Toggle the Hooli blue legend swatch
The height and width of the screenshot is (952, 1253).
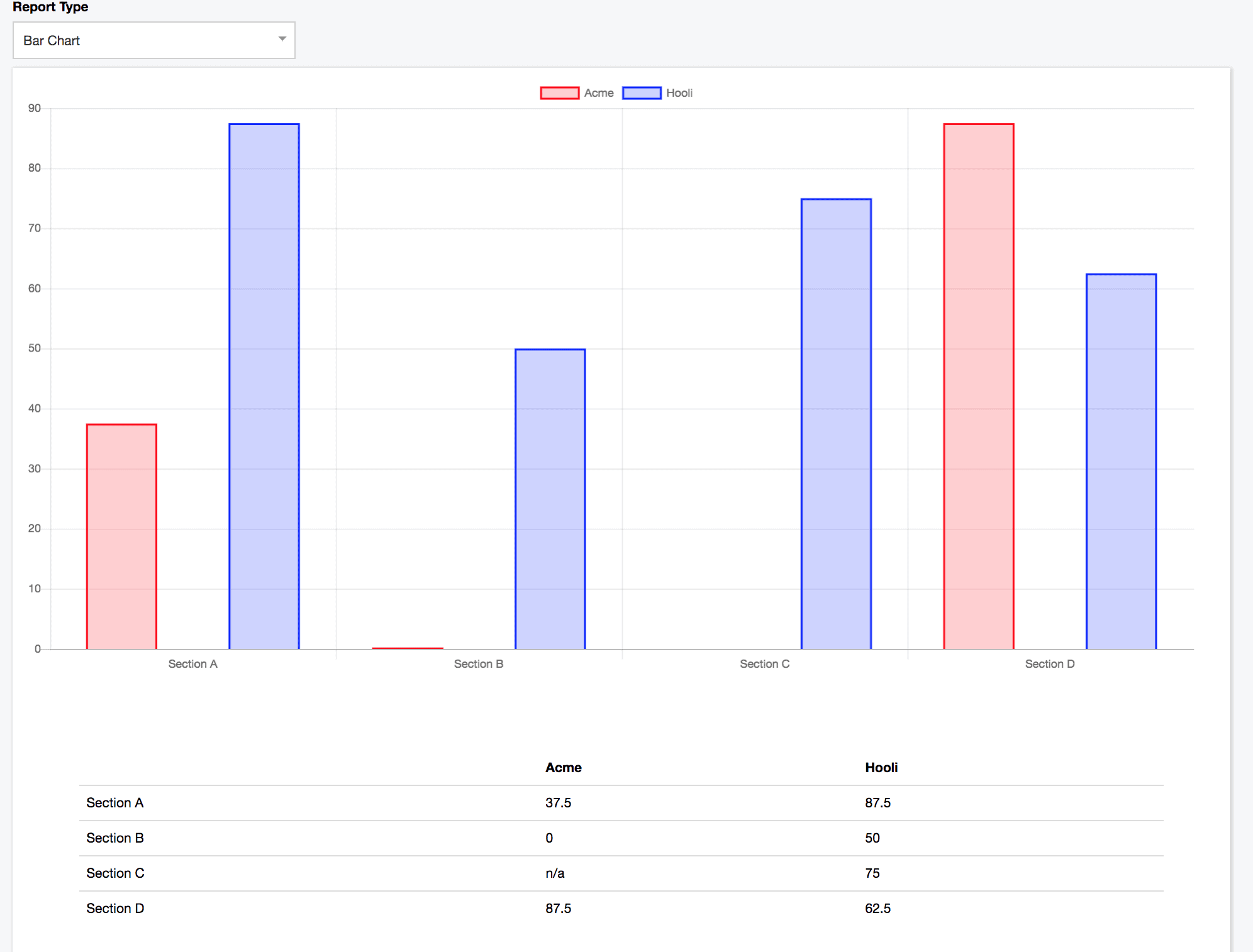[642, 93]
